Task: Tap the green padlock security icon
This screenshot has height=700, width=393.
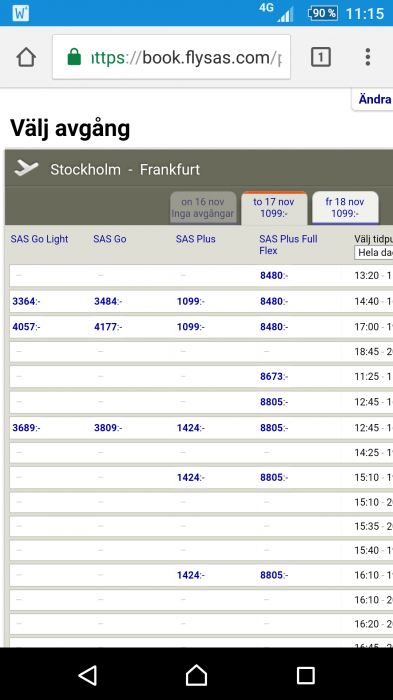Action: click(74, 57)
